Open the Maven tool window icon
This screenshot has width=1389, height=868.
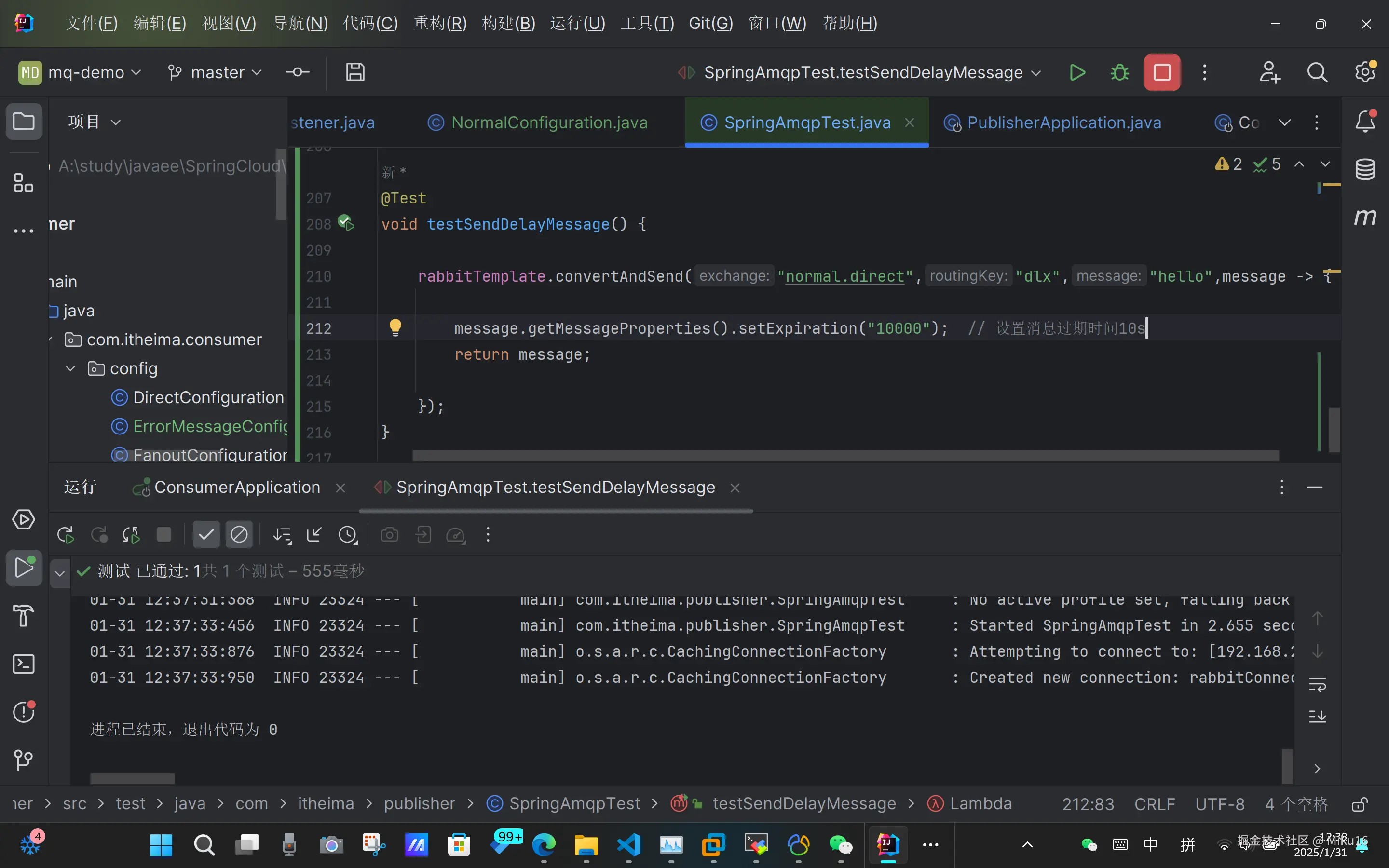(1365, 217)
